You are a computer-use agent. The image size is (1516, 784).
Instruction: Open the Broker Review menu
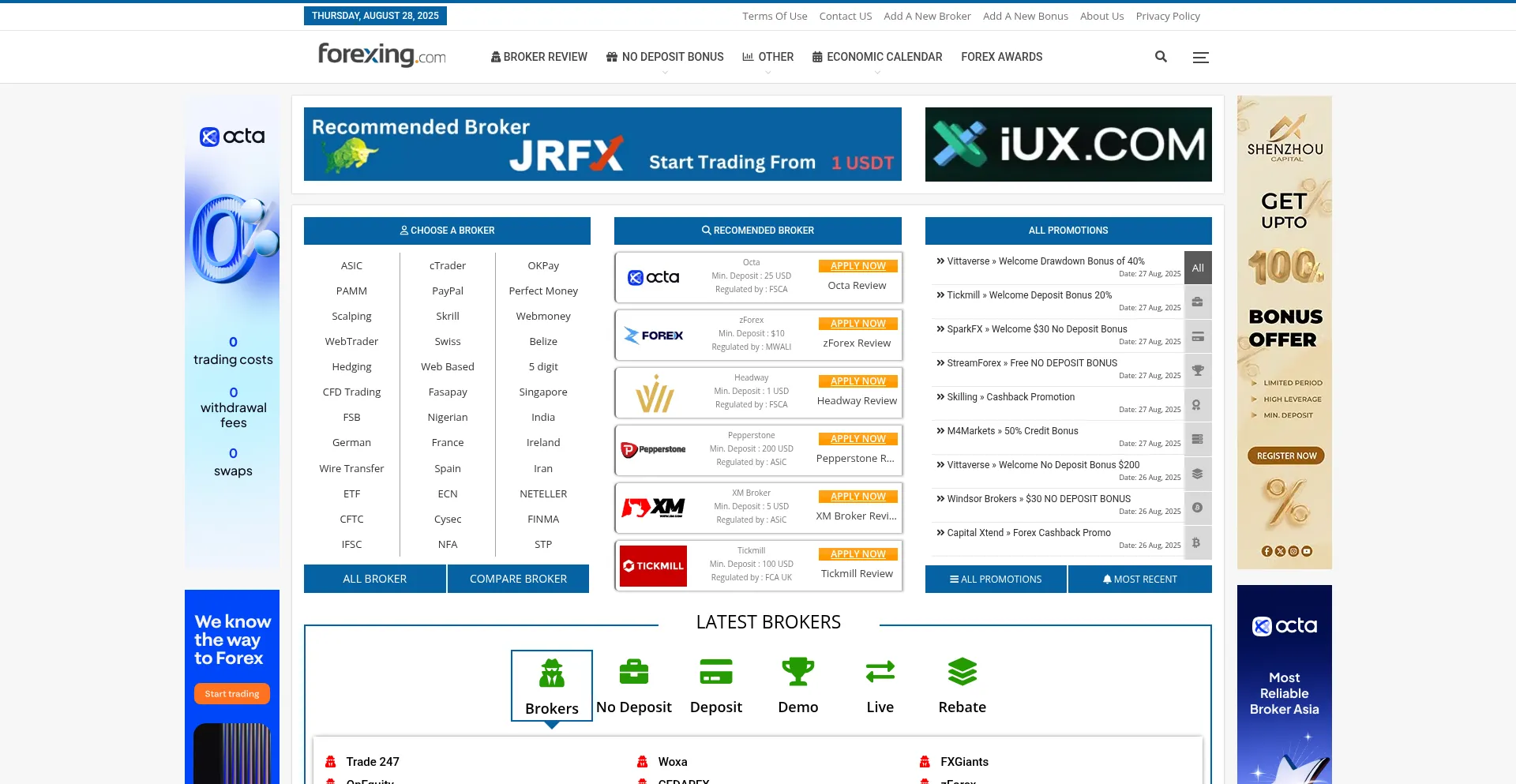point(539,57)
